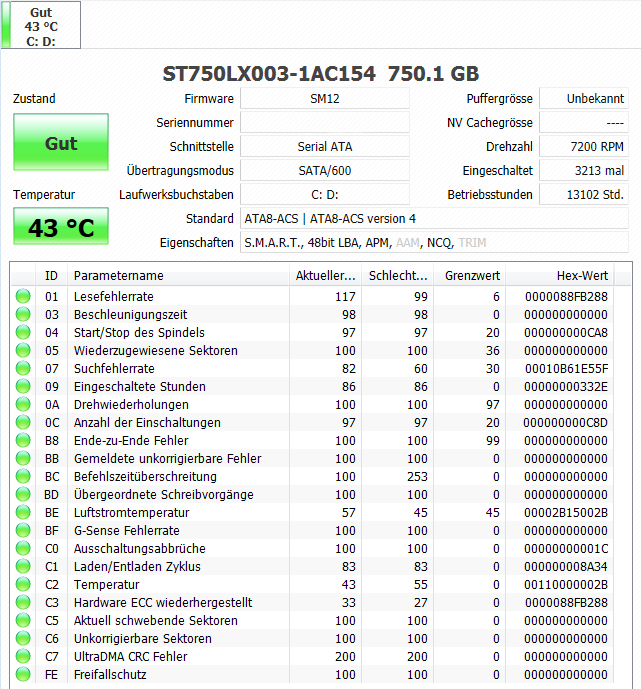The height and width of the screenshot is (689, 641).
Task: Click status icon for Anzahl der Einschaltungen
Action: (x=23, y=422)
